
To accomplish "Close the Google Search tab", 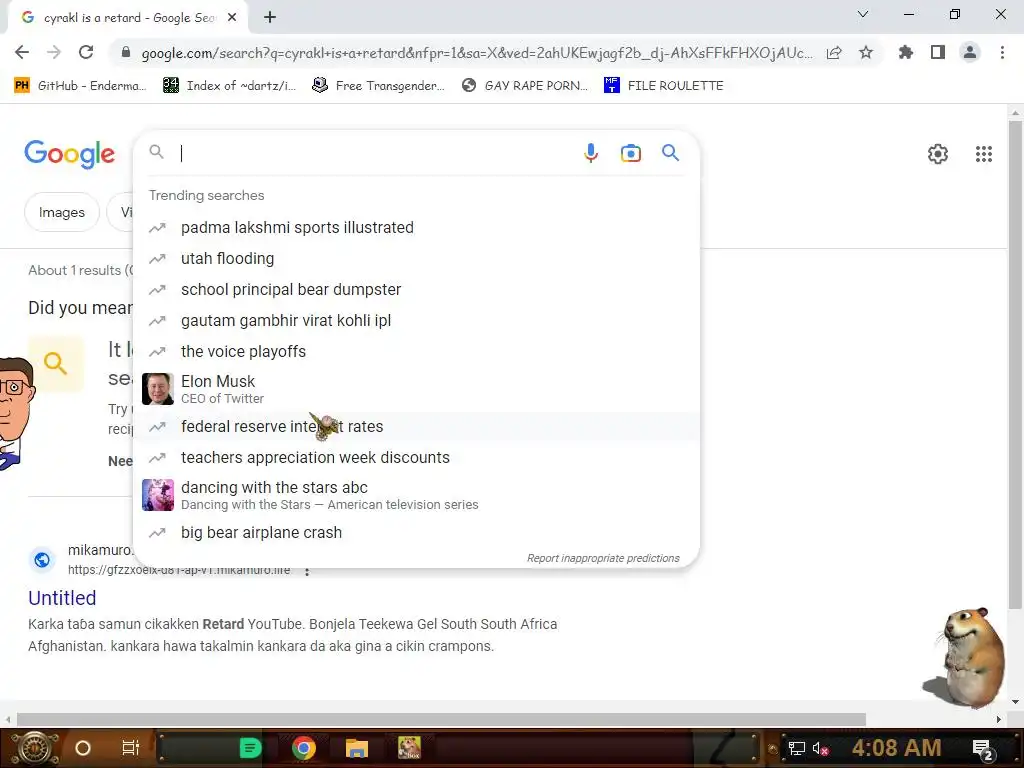I will click(232, 18).
